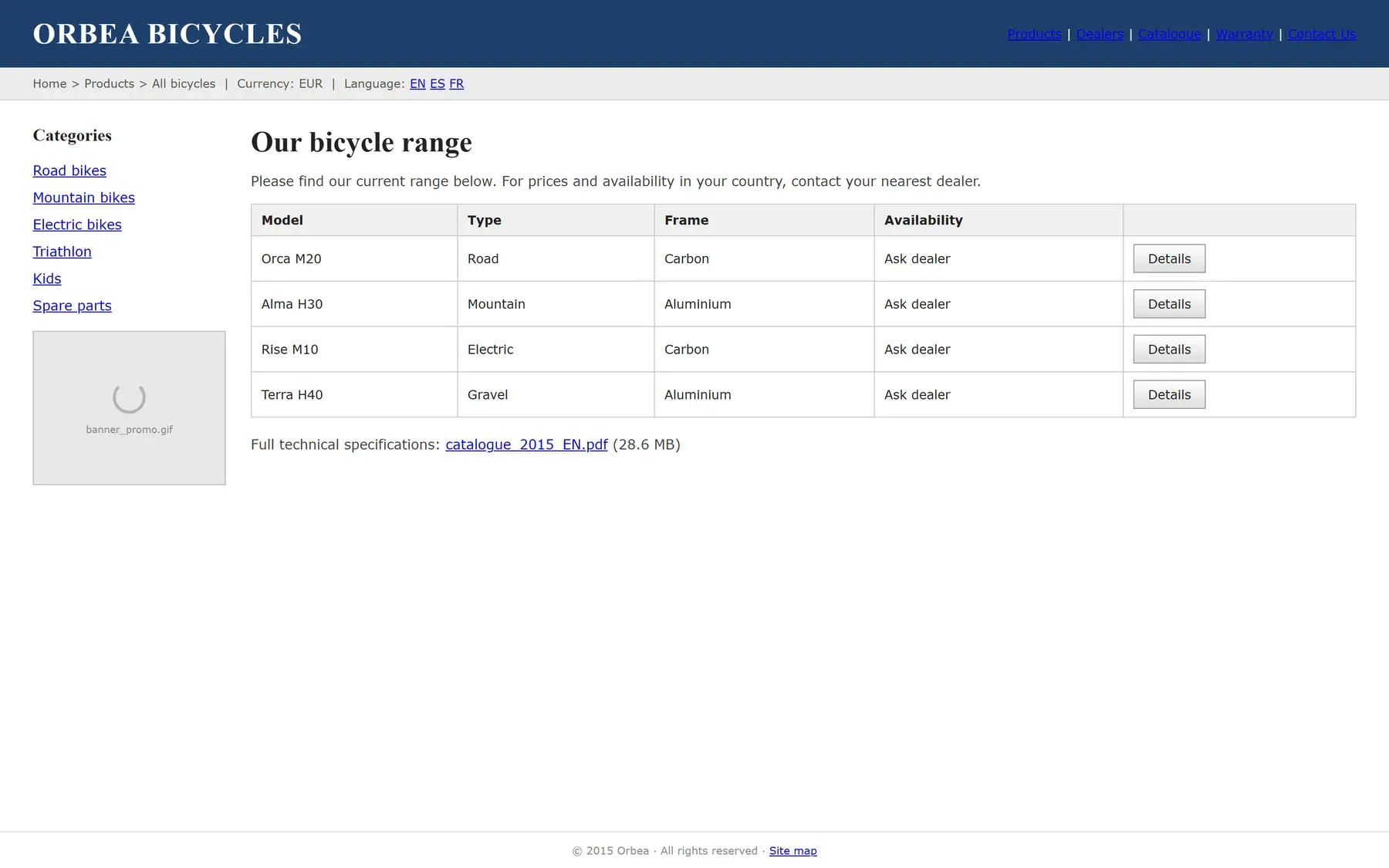Open the Site map footer link
The image size is (1389, 868).
tap(793, 850)
